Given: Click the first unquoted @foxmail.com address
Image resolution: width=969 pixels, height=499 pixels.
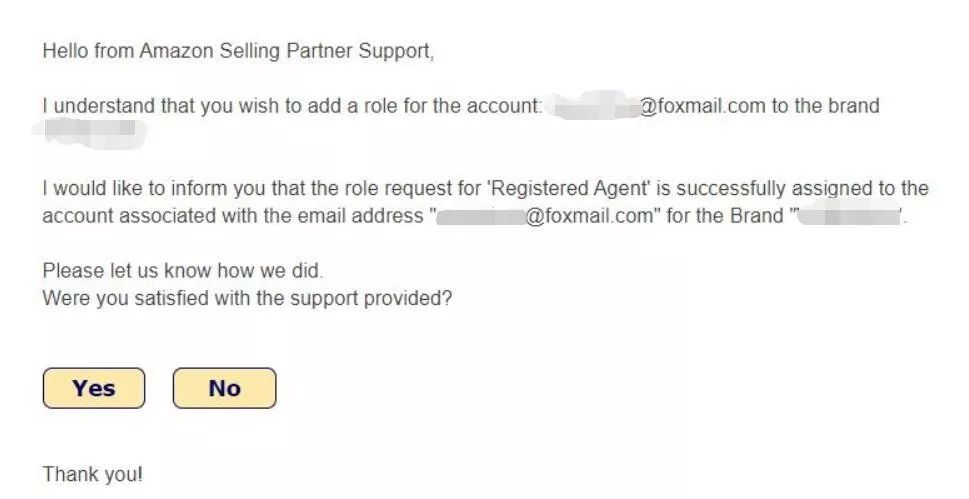Looking at the screenshot, I should point(696,106).
